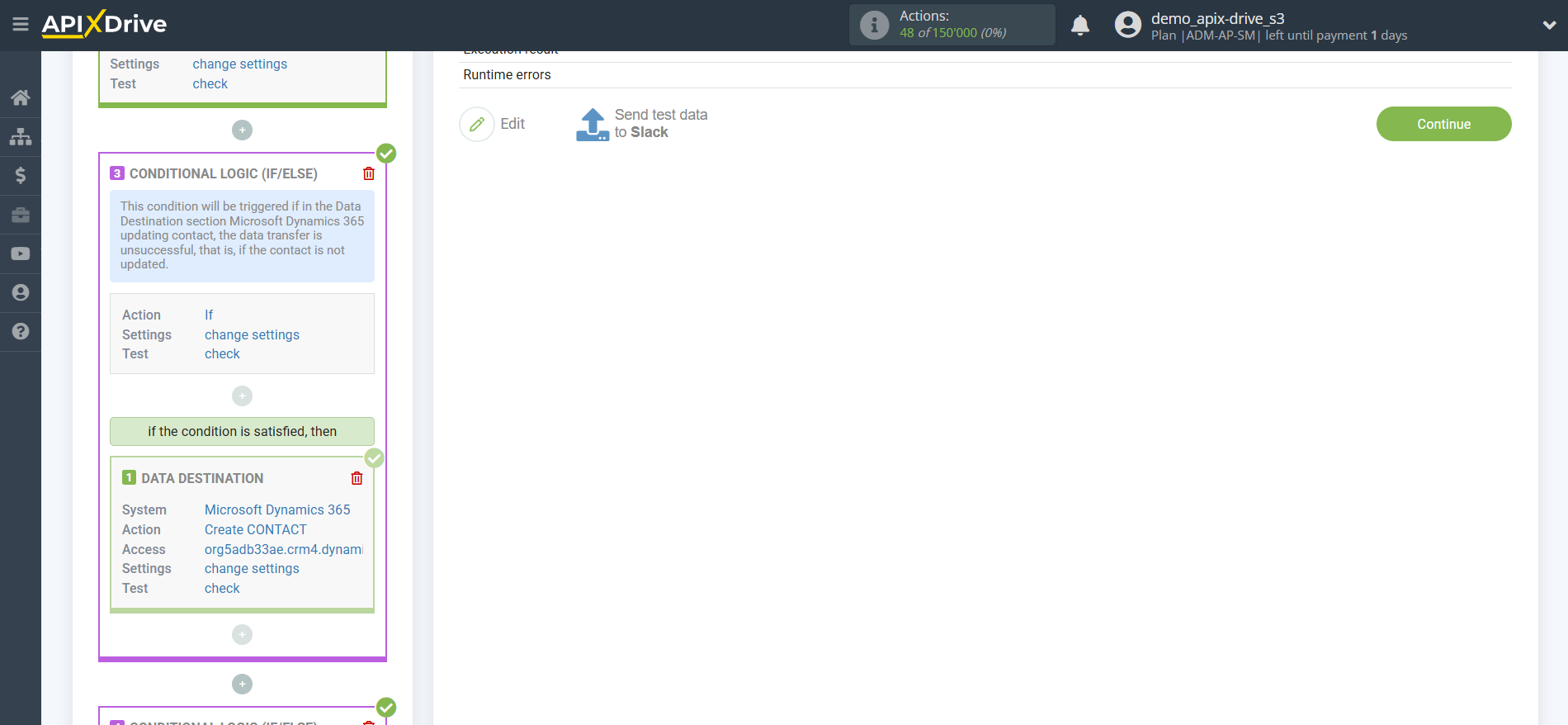Open the help question mark icon
The width and height of the screenshot is (1568, 725).
tap(21, 331)
